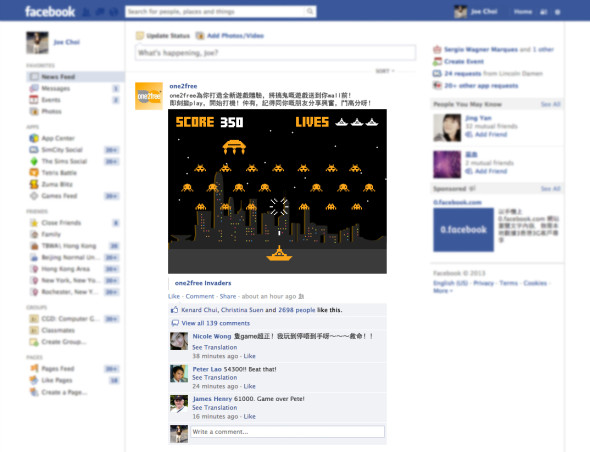See Translation on Nicole Wong's comment
This screenshot has height=452, width=590.
pyautogui.click(x=214, y=347)
